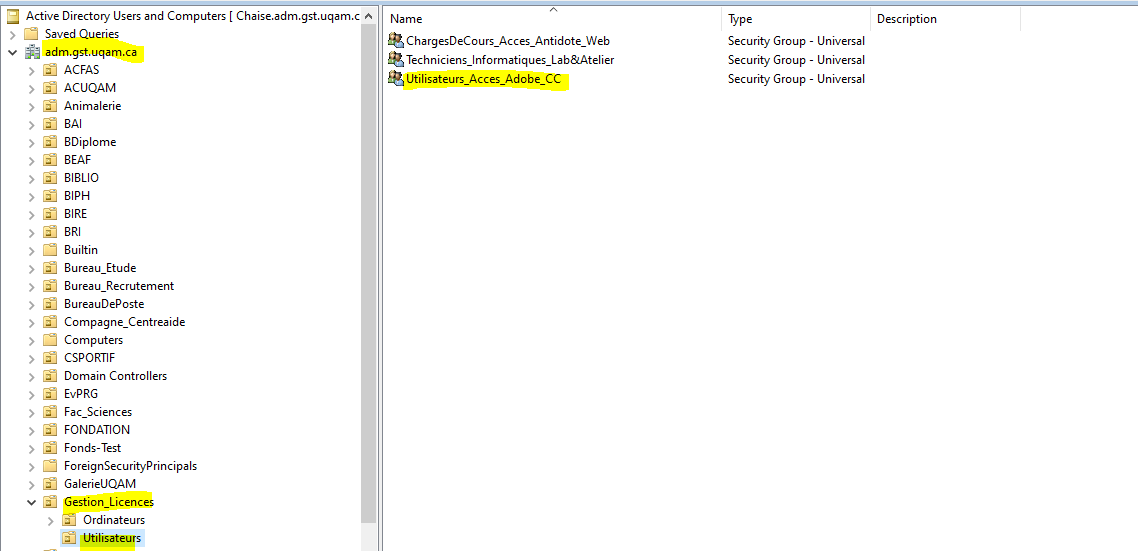Sort list by Description column header
Viewport: 1138px width, 551px height.
(946, 19)
